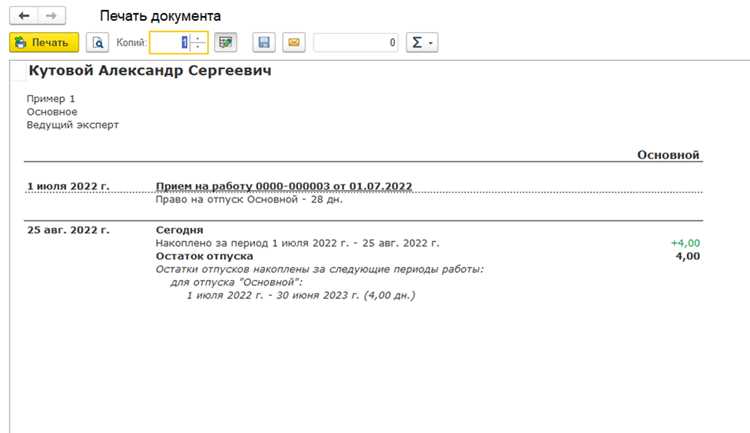Select the Кутовой Александр Сергеевич heading
Viewport: 750px width, 433px height.
(x=150, y=70)
